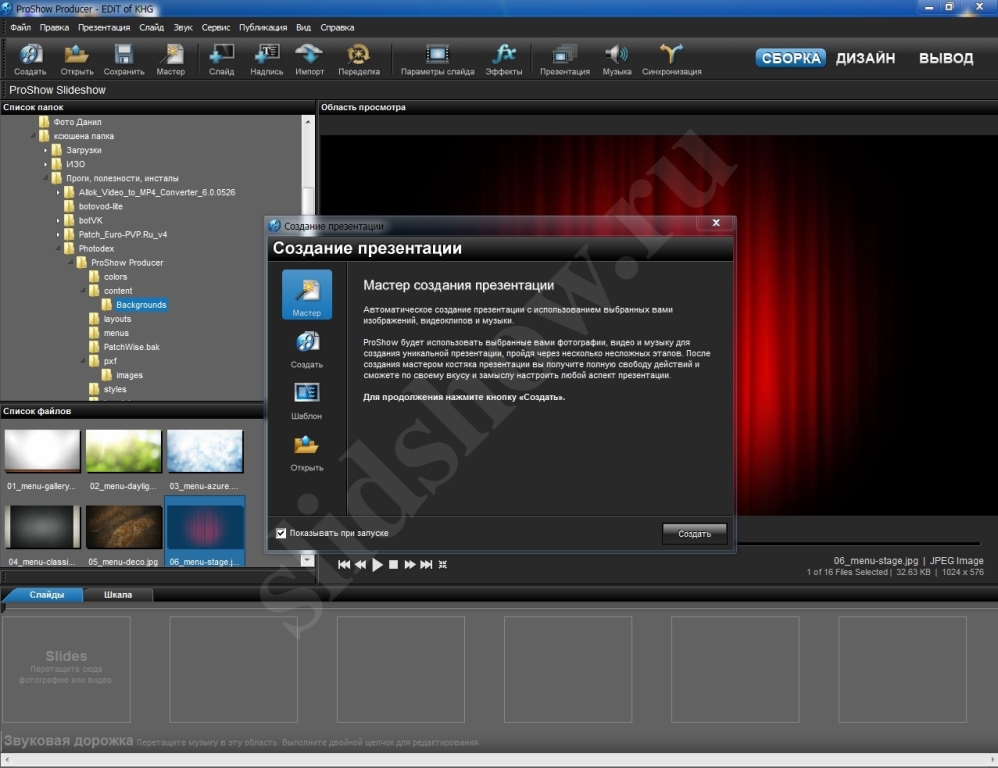Select 03_menu-azure thumbnail
Viewport: 998px width, 768px height.
205,452
